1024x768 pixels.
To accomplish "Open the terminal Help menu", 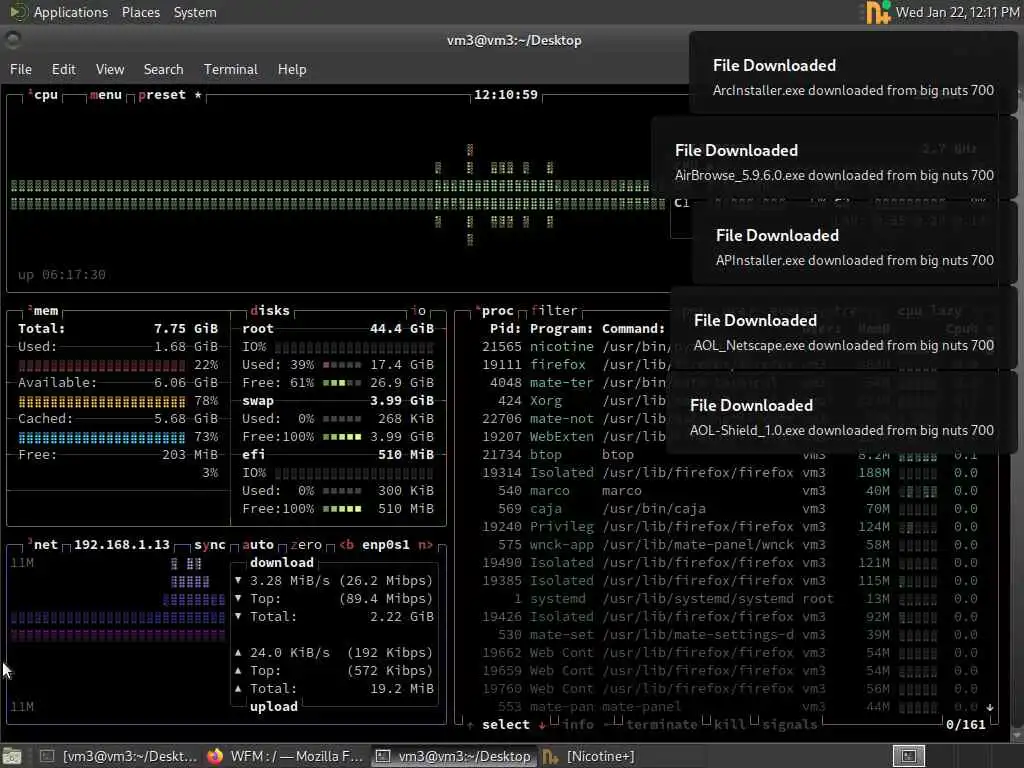I will 292,69.
